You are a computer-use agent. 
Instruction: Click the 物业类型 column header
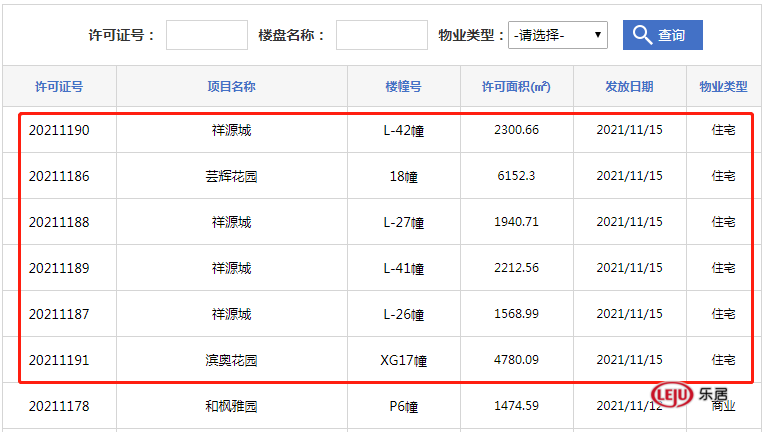(724, 87)
